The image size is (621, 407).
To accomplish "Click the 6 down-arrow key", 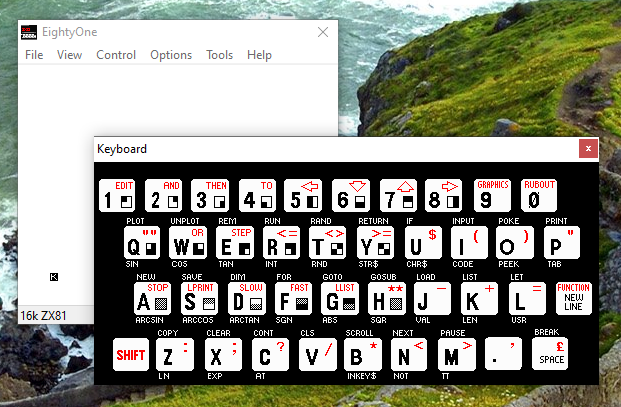I will point(351,196).
